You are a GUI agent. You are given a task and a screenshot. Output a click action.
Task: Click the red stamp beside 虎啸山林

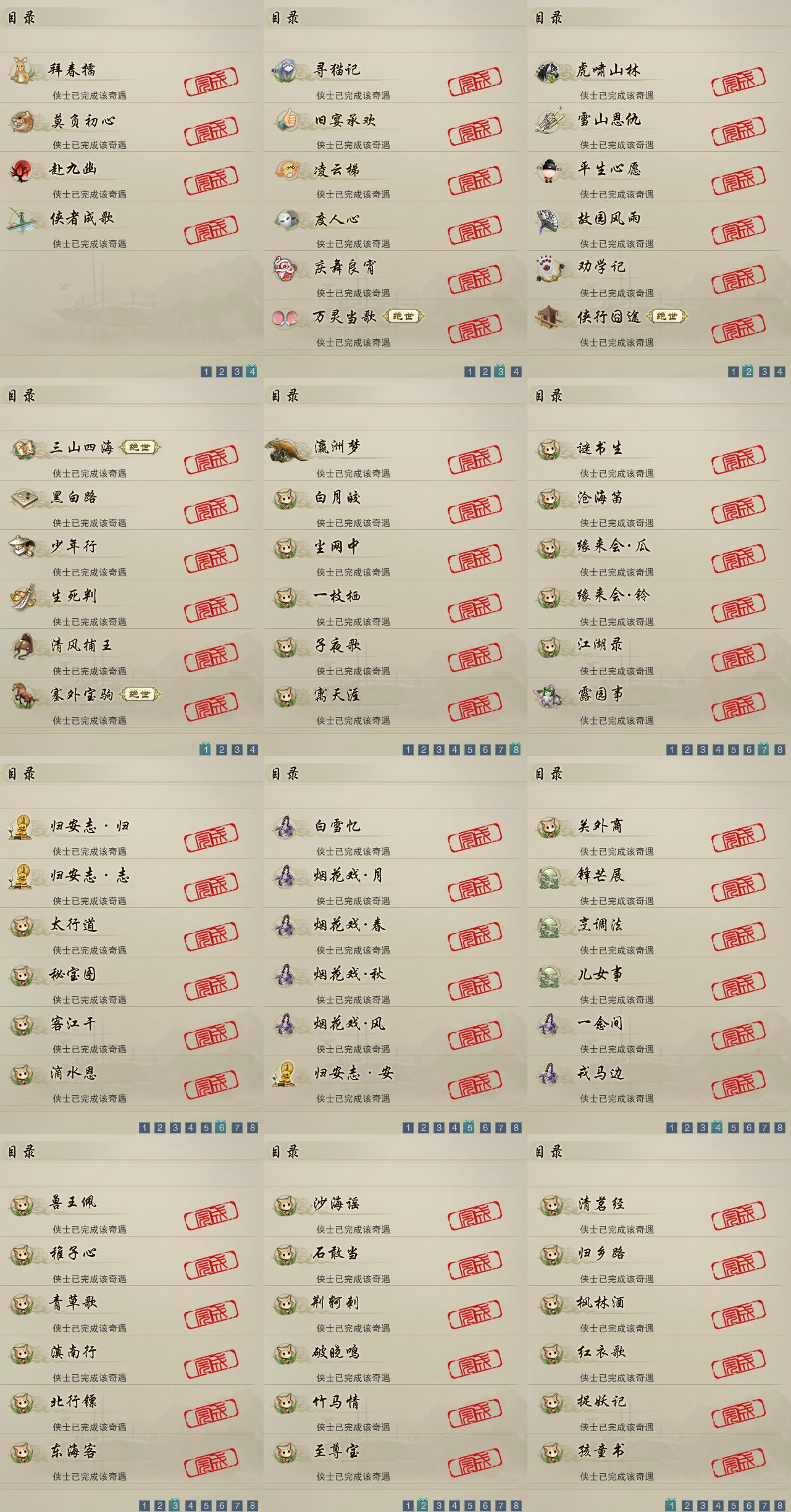pos(739,78)
